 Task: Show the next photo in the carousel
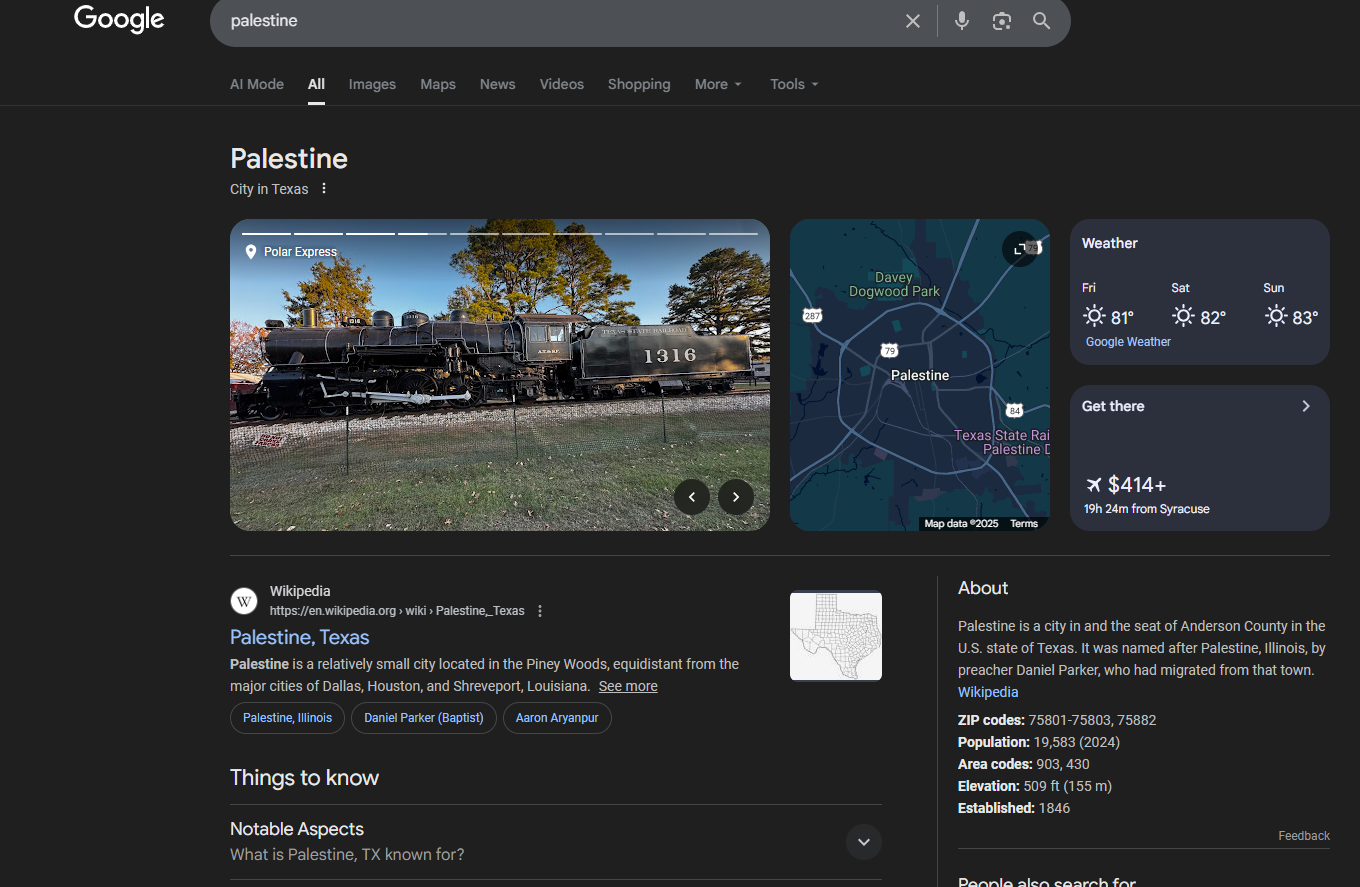[x=736, y=497]
